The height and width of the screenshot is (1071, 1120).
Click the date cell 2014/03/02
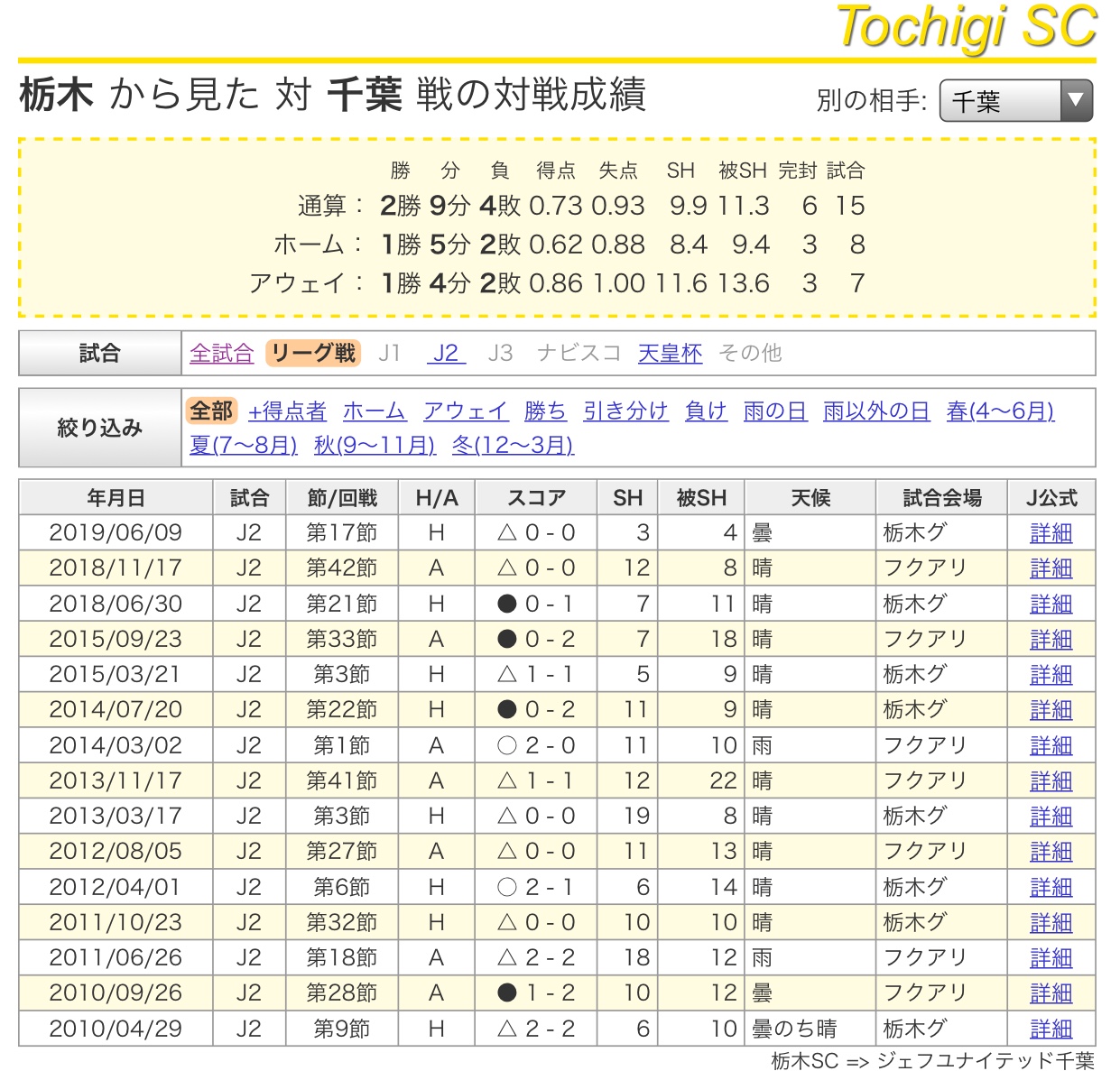[x=116, y=745]
